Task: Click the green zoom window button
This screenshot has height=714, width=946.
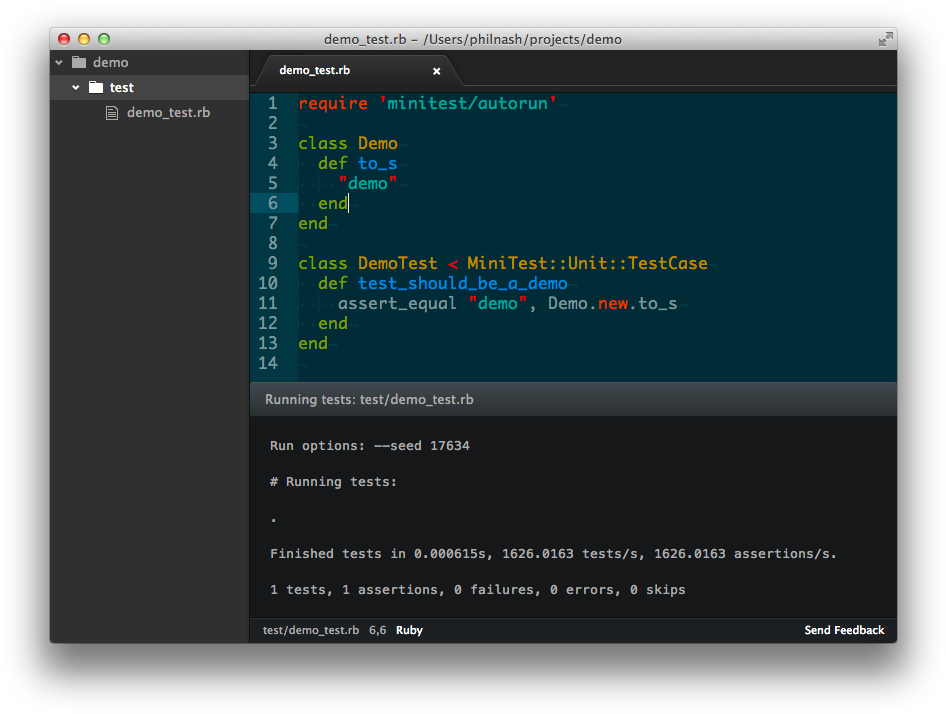Action: pyautogui.click(x=104, y=39)
